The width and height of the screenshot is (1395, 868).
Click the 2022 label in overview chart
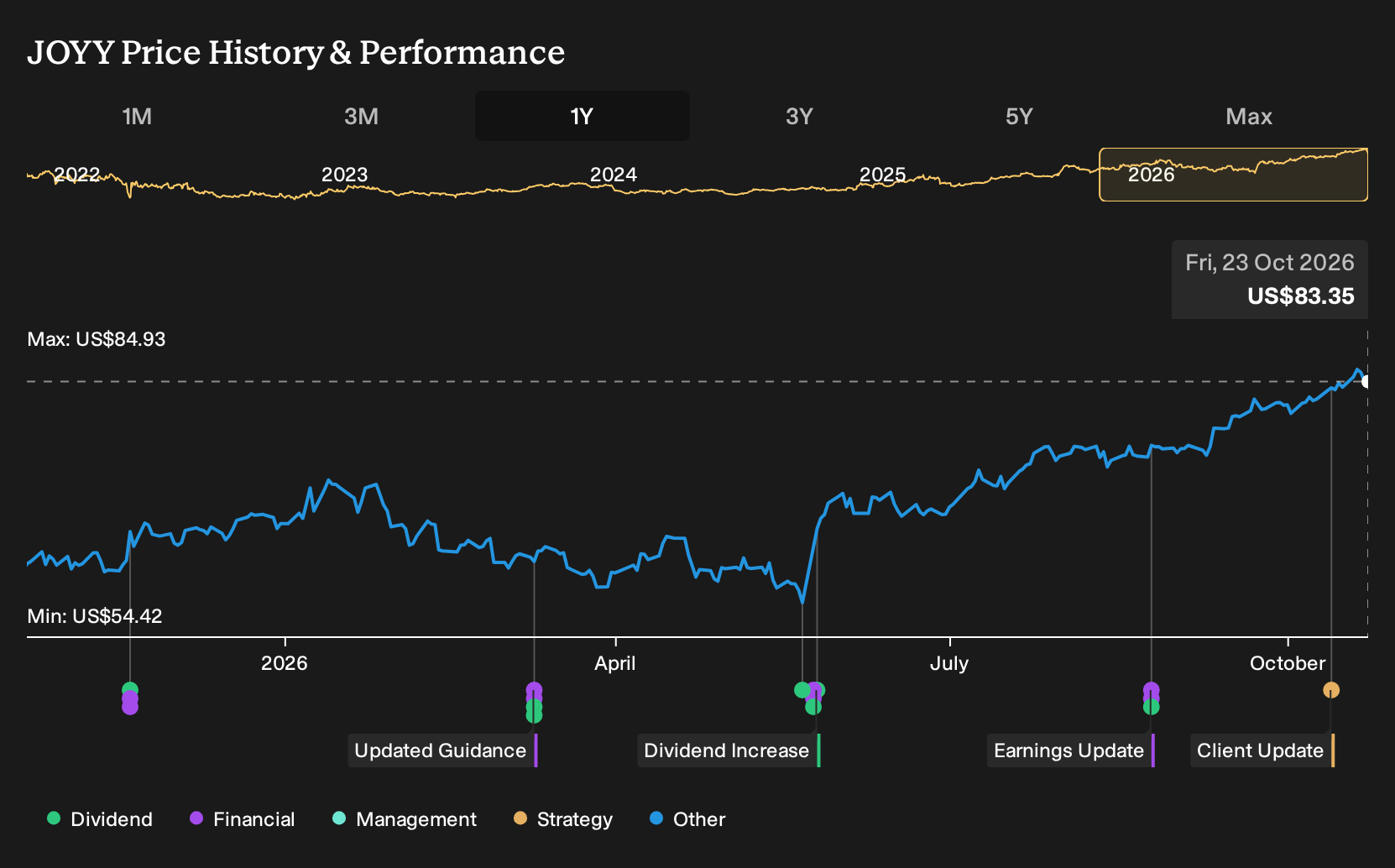click(77, 175)
